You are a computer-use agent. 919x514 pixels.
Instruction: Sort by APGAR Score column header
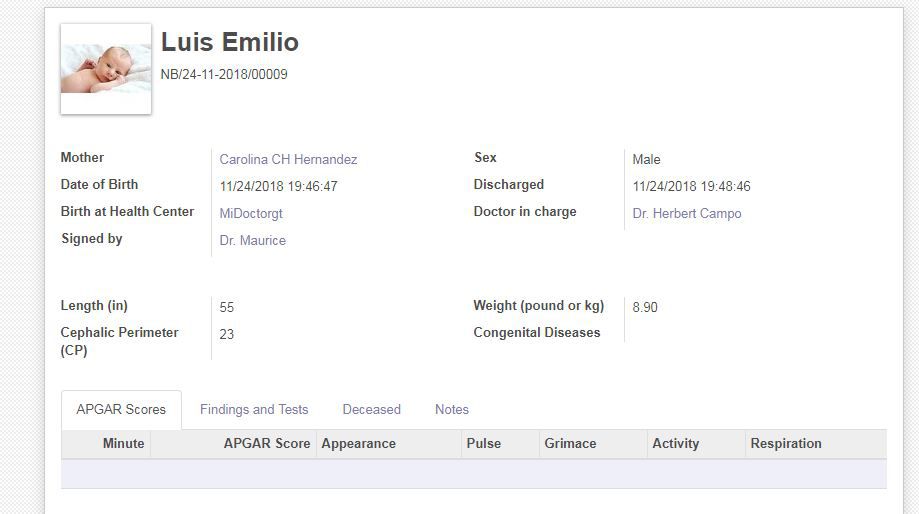[267, 444]
